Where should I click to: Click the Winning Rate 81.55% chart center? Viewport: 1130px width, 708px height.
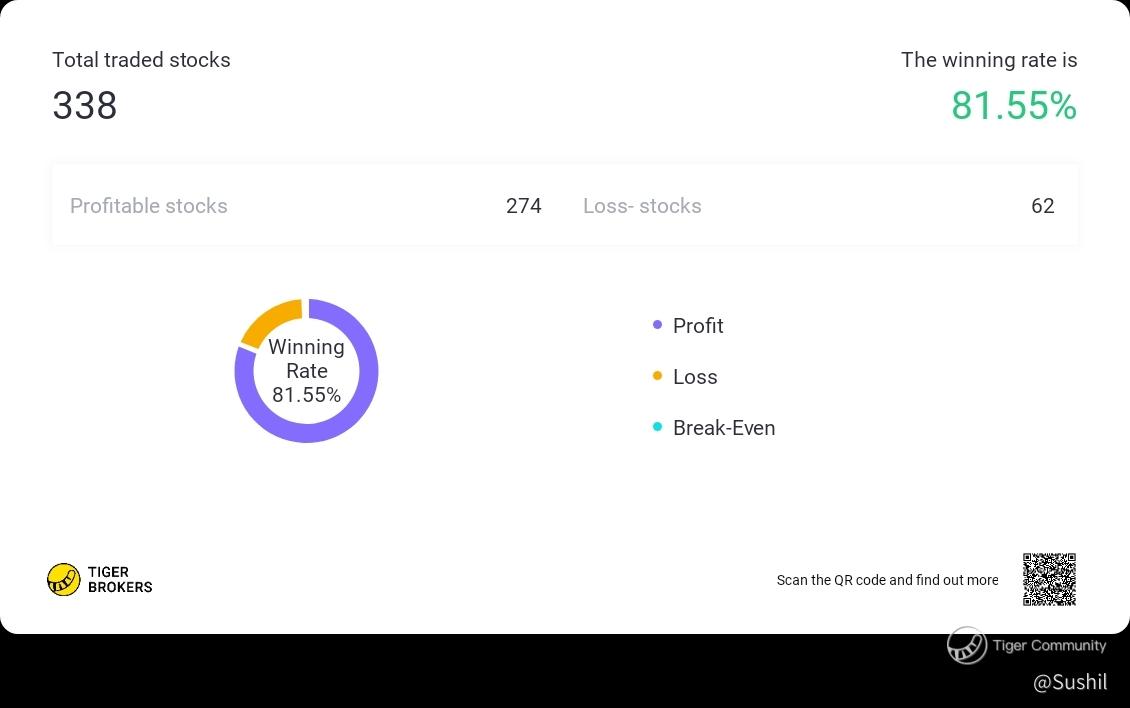tap(306, 371)
